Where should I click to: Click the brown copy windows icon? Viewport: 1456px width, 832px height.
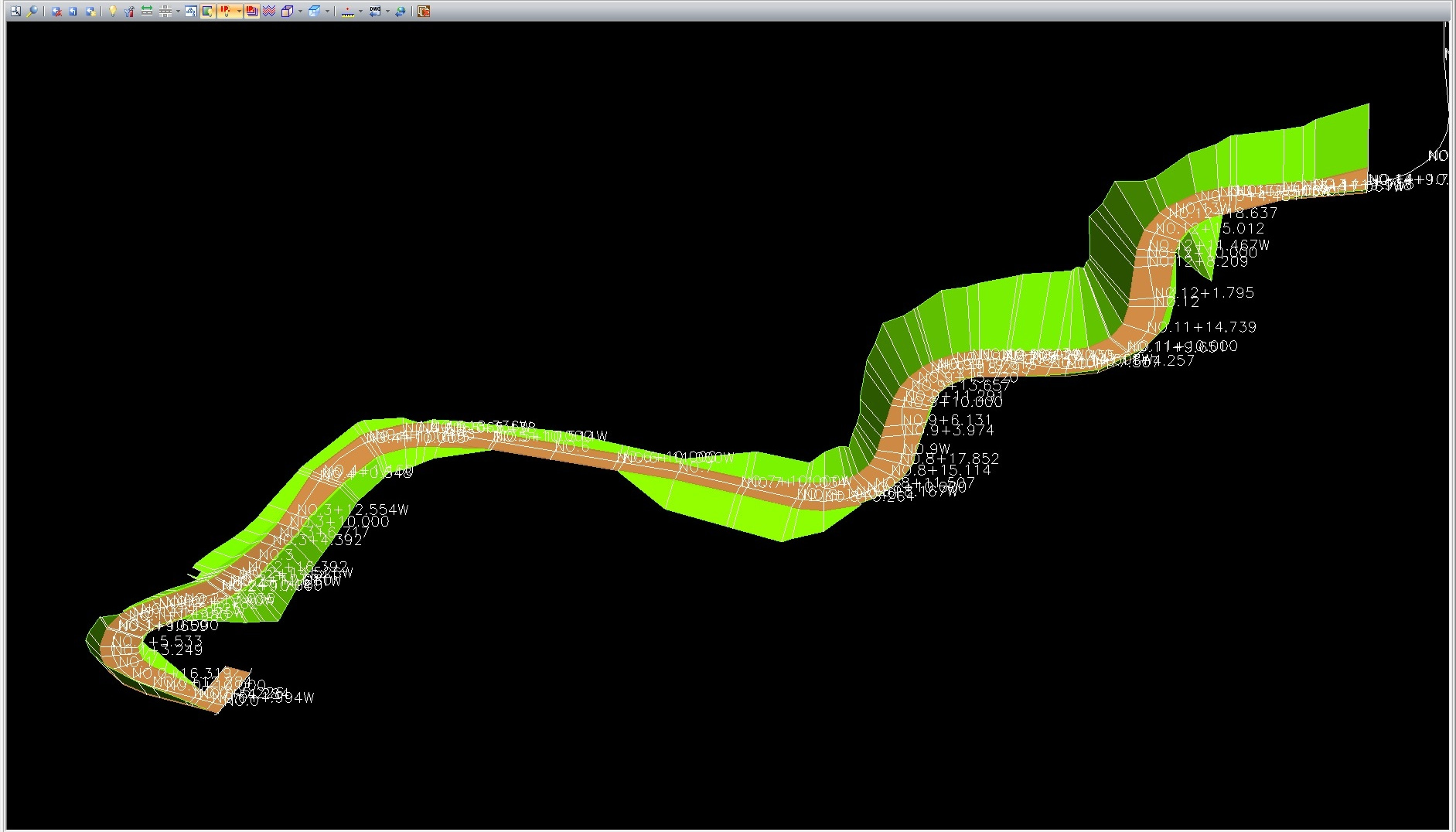pos(424,12)
